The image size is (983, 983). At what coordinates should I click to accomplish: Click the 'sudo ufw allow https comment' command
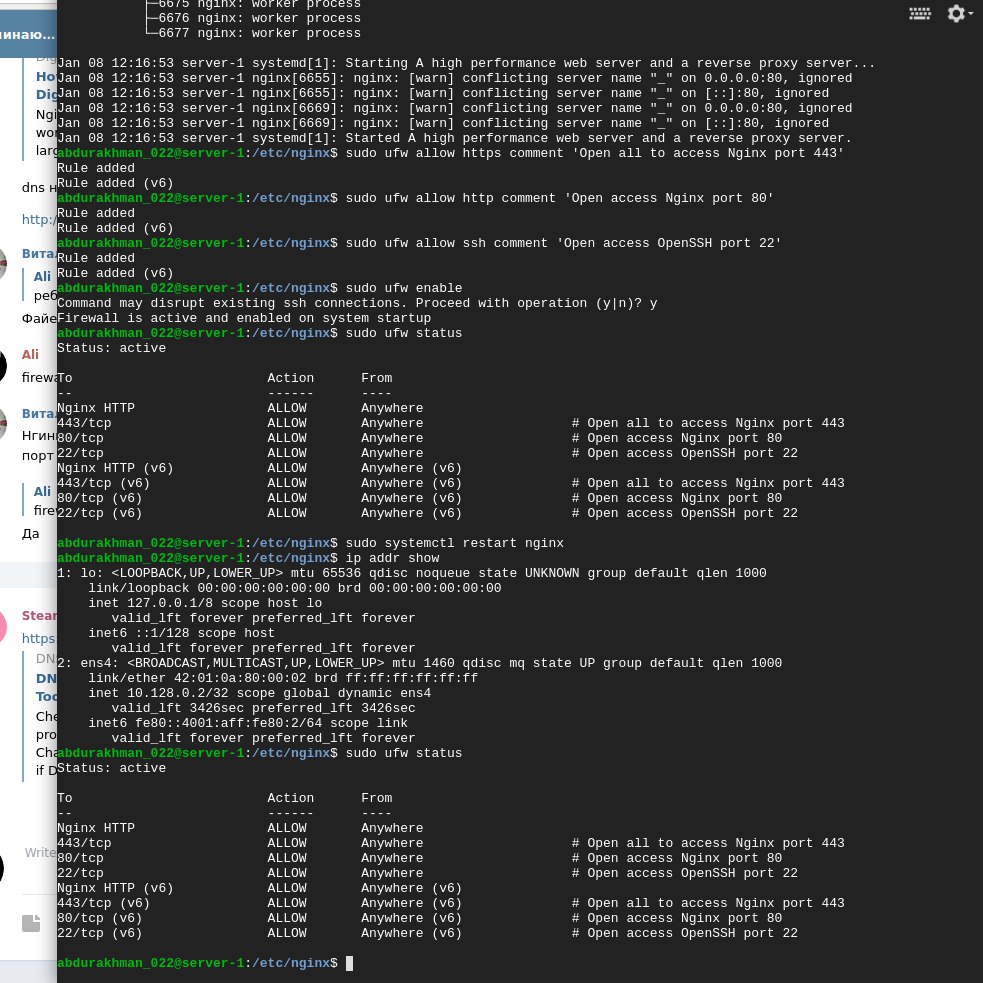point(594,153)
